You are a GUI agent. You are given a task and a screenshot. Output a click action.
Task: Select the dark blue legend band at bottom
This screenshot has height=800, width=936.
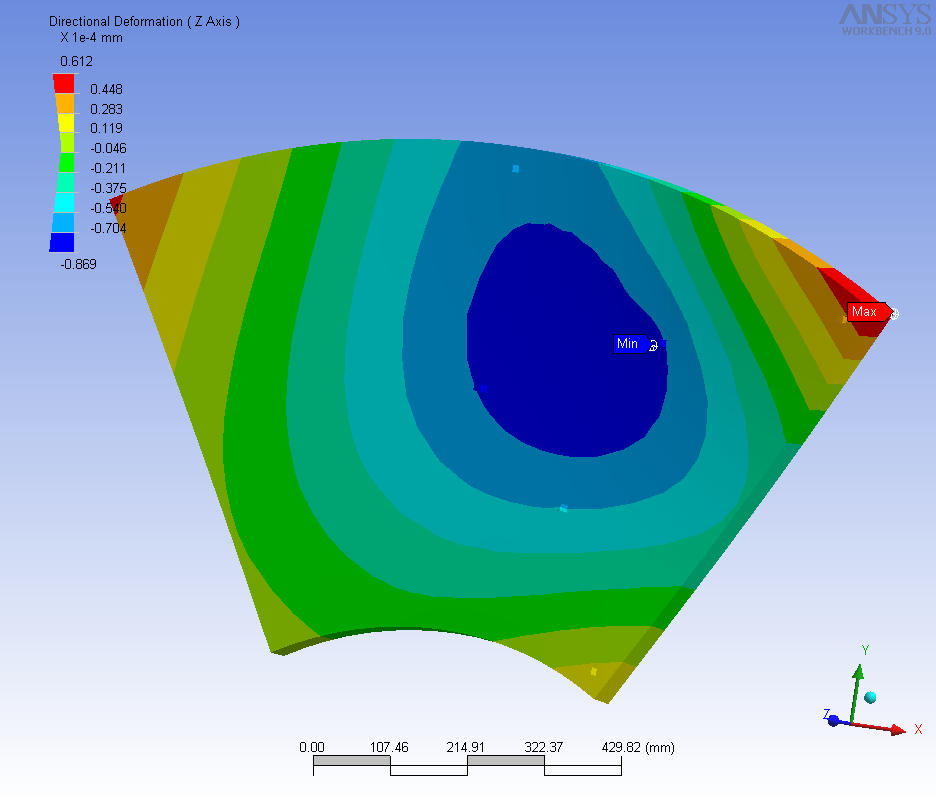62,242
